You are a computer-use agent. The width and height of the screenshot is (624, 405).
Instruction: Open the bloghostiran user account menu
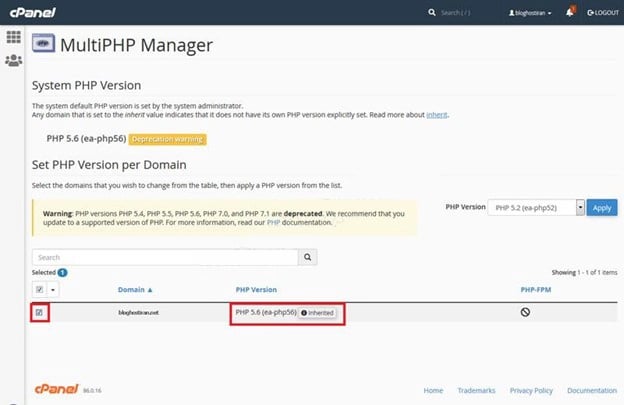coord(530,13)
